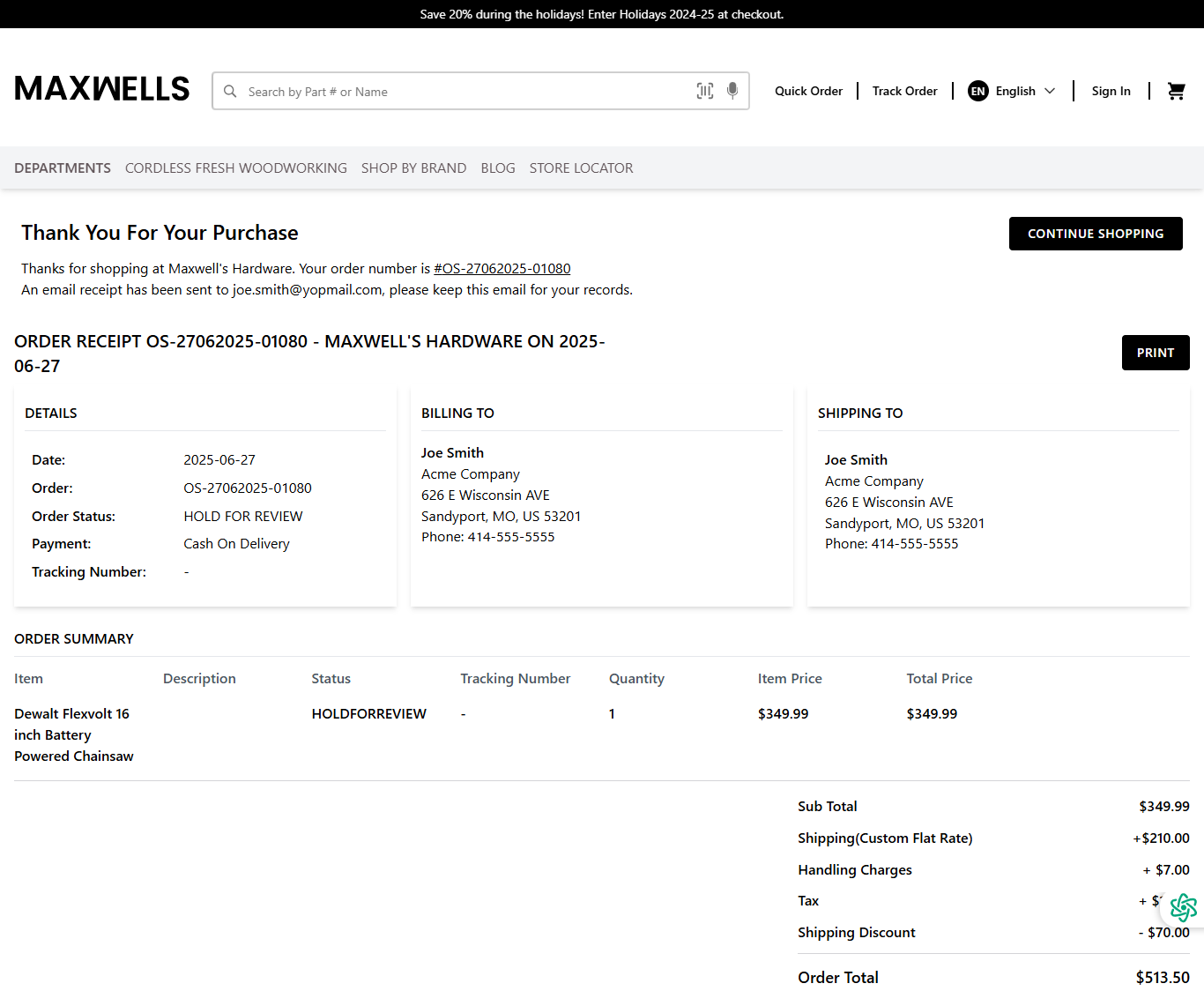The height and width of the screenshot is (991, 1204).
Task: Click the magnifier search icon
Action: click(230, 92)
